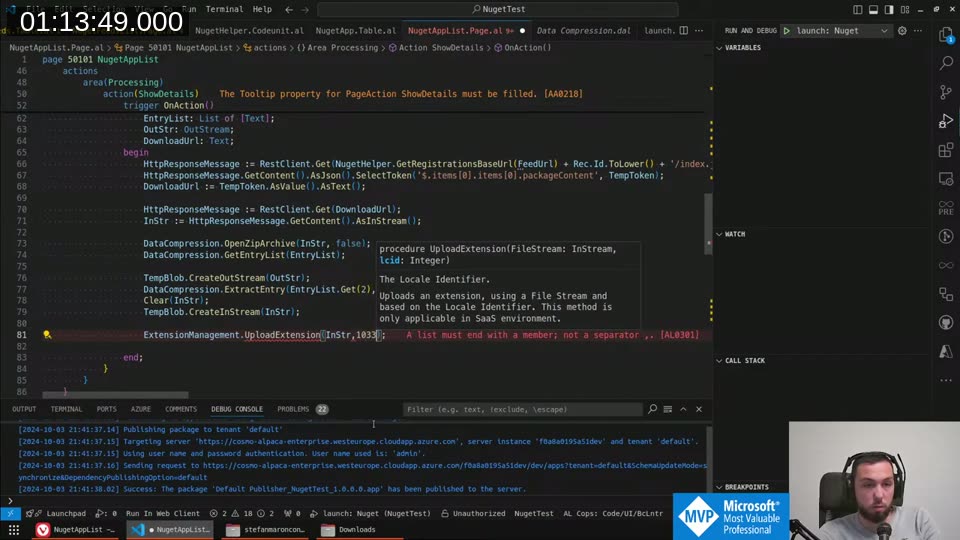Open the Source Control view
The width and height of the screenshot is (960, 540).
pyautogui.click(x=946, y=92)
